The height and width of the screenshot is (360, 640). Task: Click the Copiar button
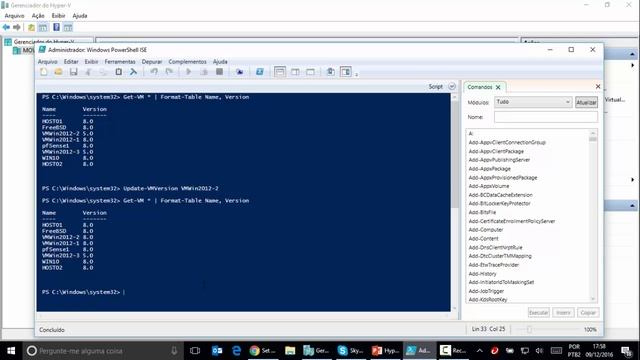point(588,313)
